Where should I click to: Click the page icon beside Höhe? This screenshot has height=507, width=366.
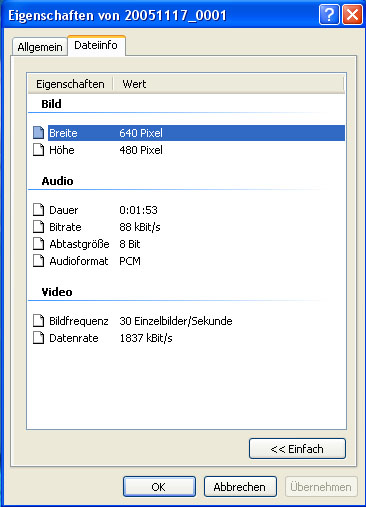tap(38, 150)
